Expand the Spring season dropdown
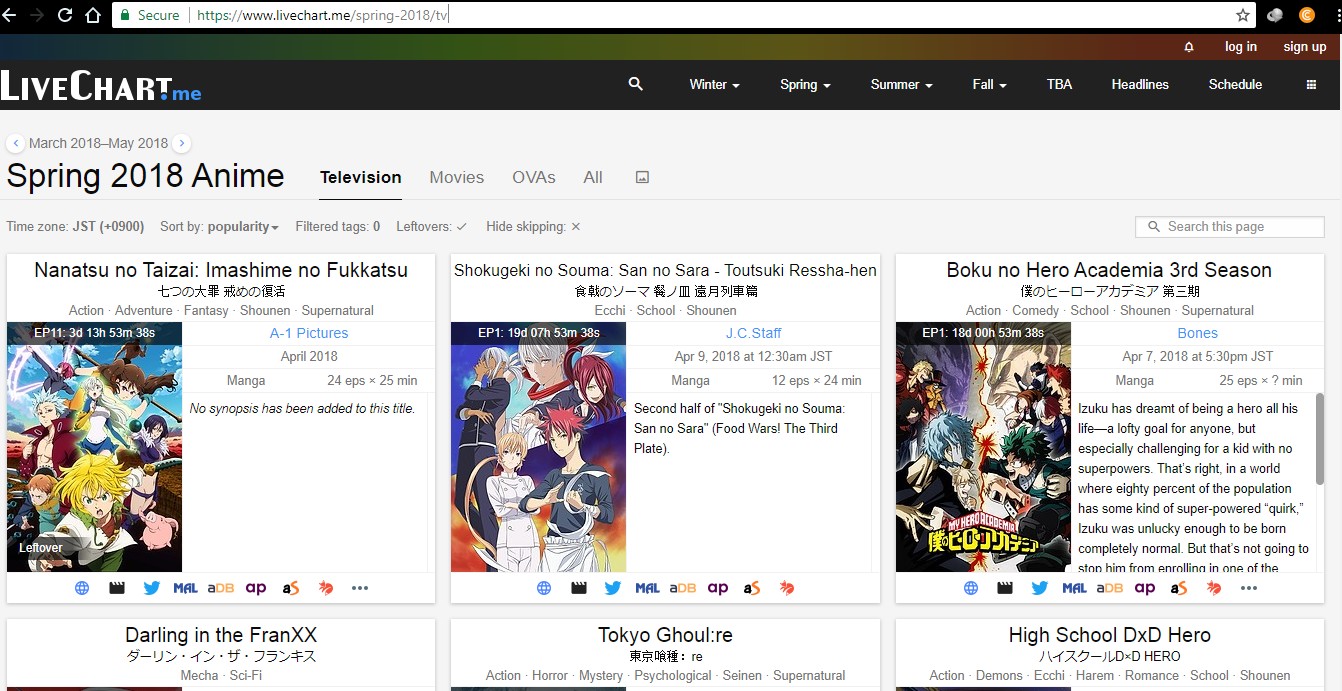Screen dimensions: 1342x691 coord(805,85)
